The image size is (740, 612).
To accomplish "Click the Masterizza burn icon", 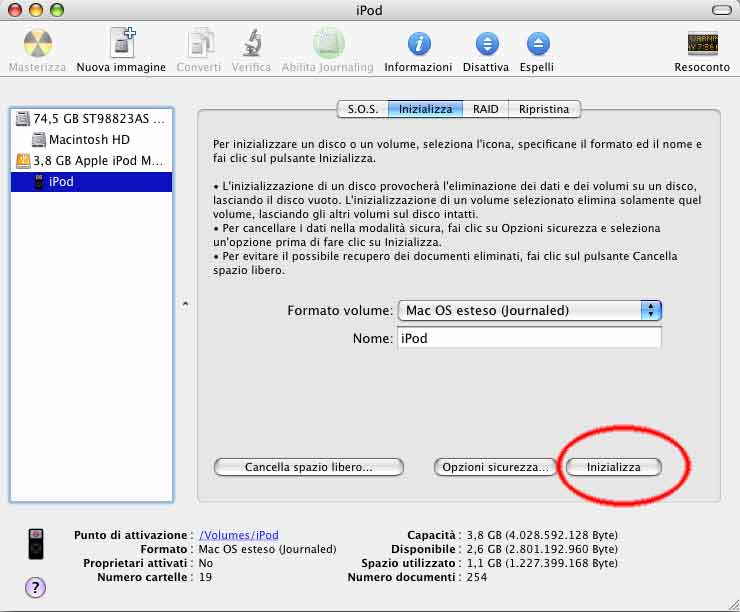I will point(38,44).
